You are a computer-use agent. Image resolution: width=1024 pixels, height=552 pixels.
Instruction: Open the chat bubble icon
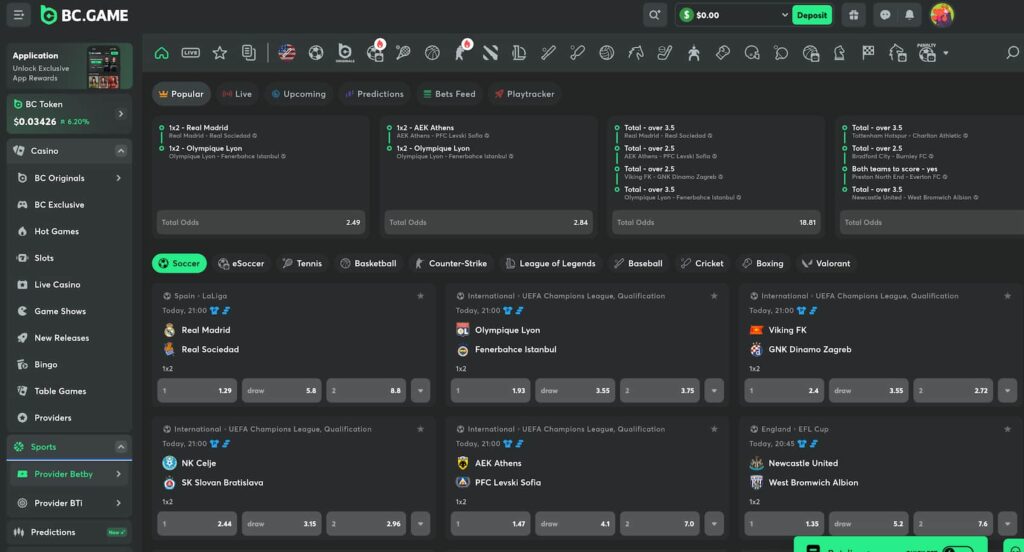point(885,15)
